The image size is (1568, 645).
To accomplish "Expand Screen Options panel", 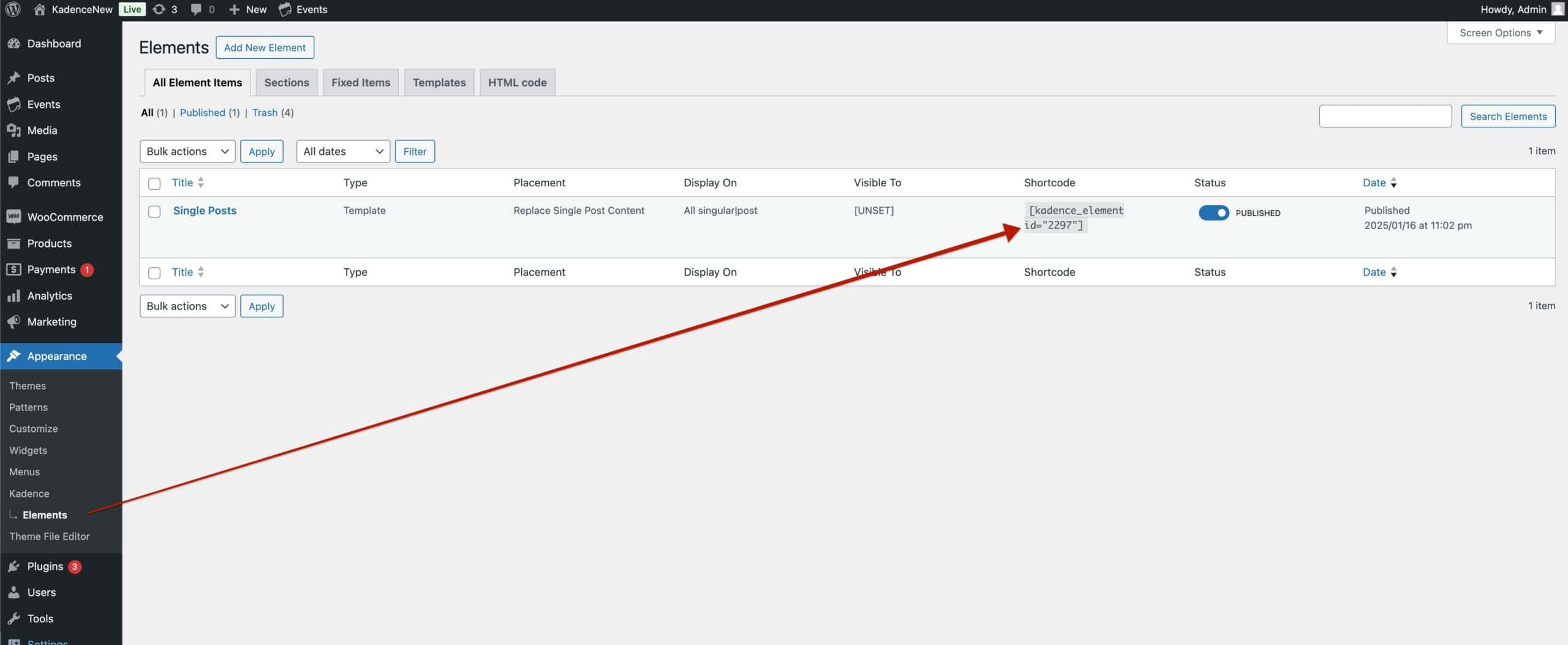I will click(x=1501, y=32).
